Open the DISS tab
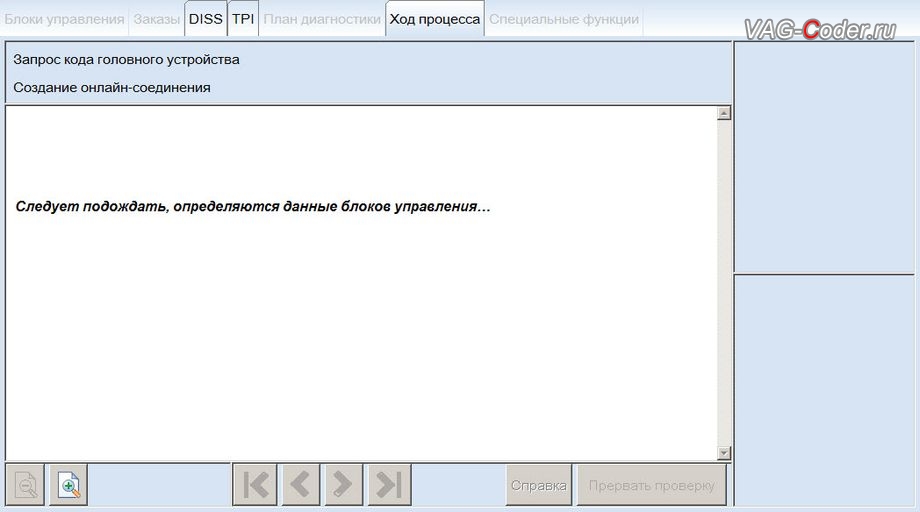Viewport: 920px width, 512px height. click(205, 19)
